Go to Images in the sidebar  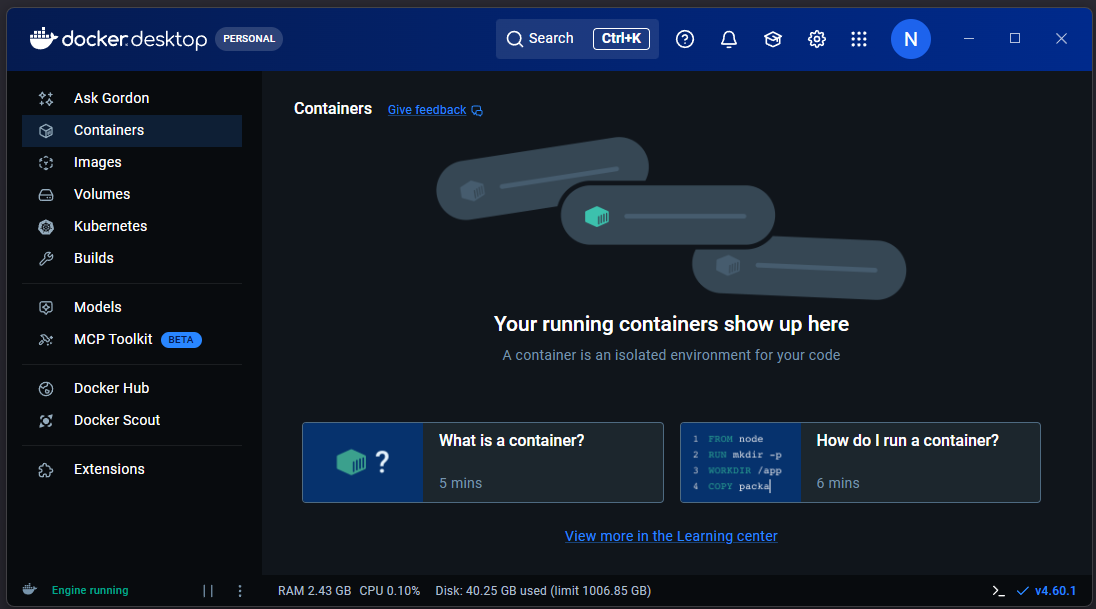tap(97, 162)
